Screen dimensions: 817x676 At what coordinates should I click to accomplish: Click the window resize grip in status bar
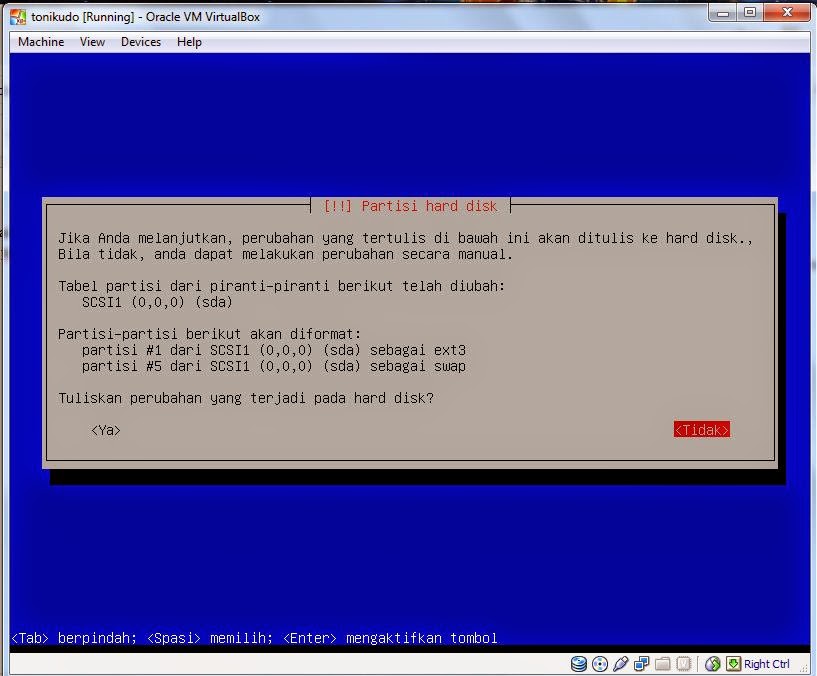[x=804, y=669]
